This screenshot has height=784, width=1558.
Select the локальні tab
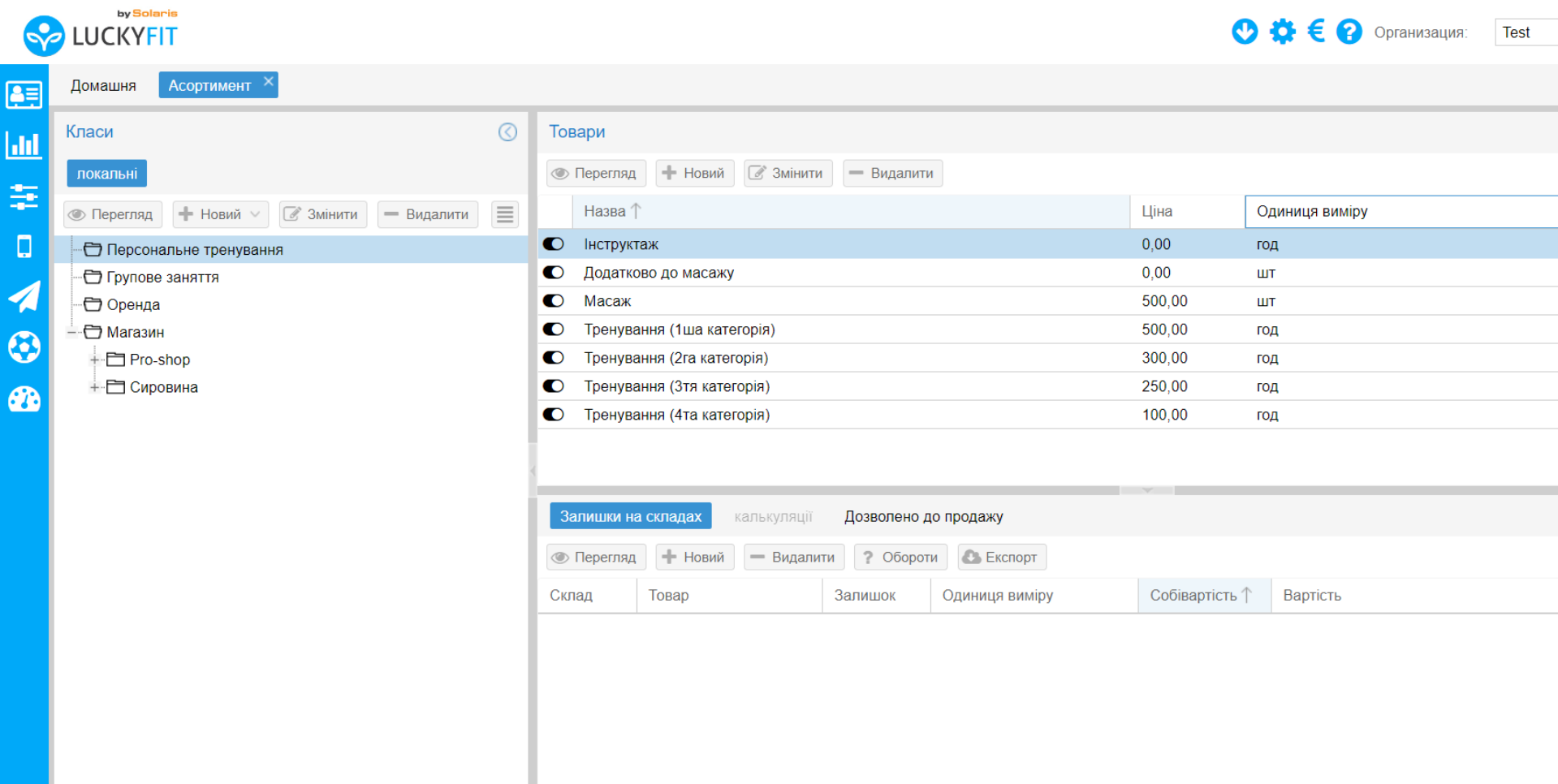click(x=107, y=174)
